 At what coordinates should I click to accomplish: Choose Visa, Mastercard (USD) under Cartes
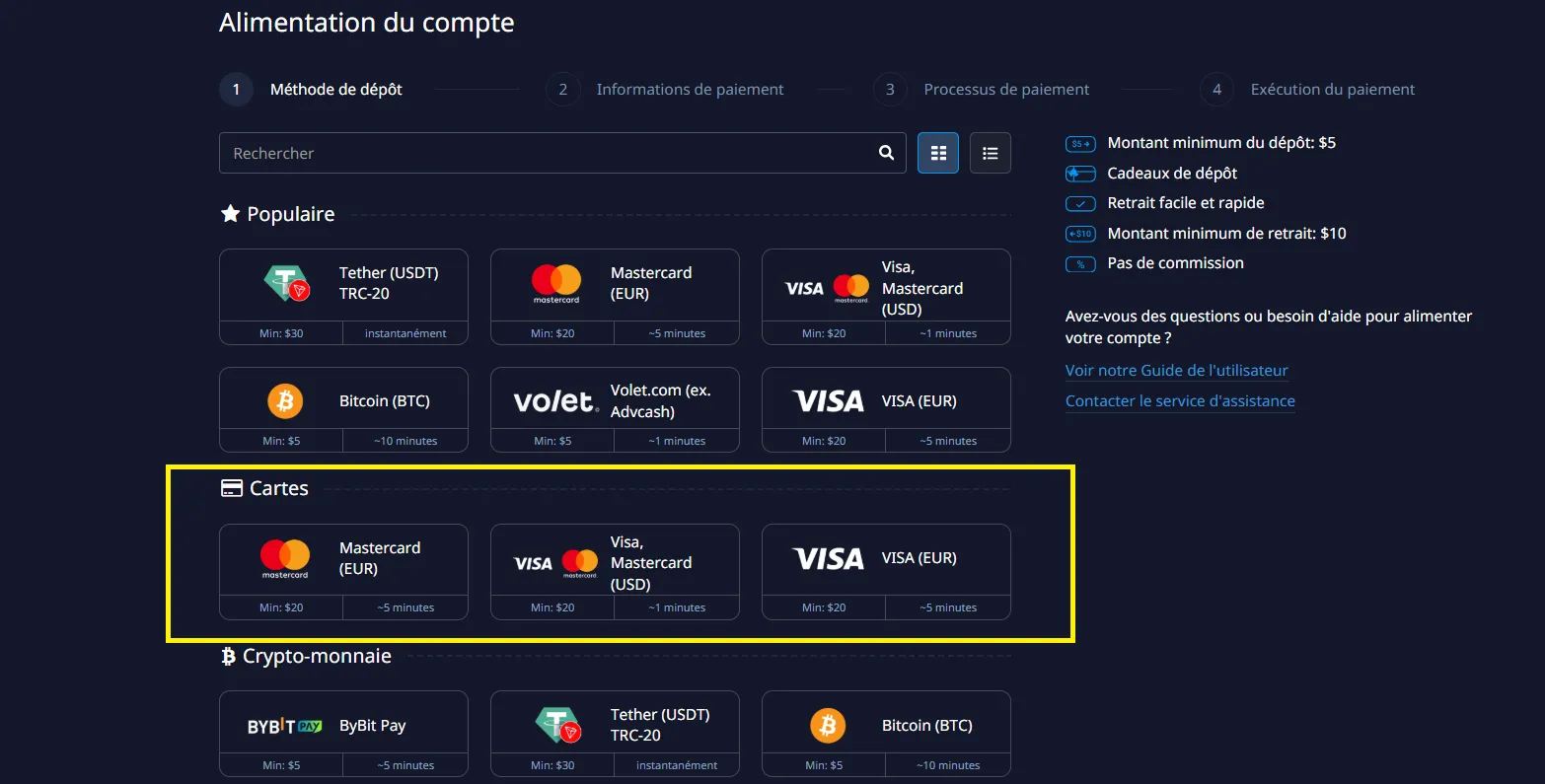pyautogui.click(x=615, y=572)
